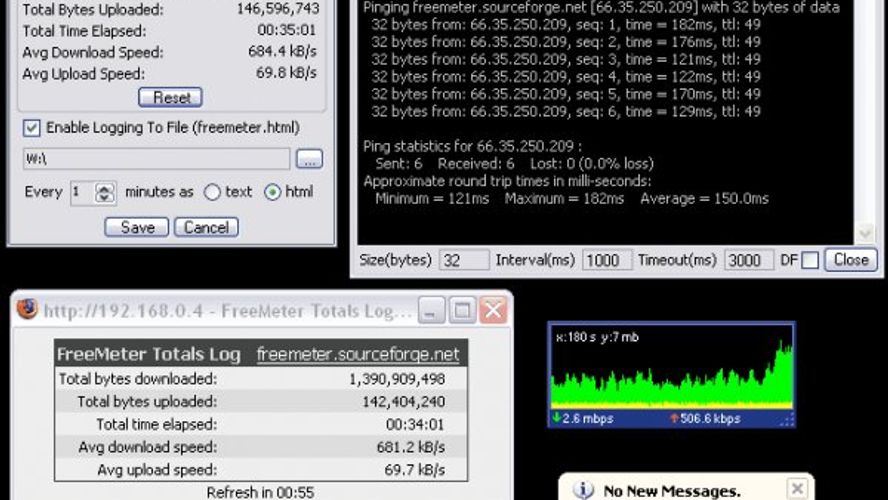Click the Minimum = 121ms statistics line
Viewport: 888px width, 500px height.
point(572,199)
